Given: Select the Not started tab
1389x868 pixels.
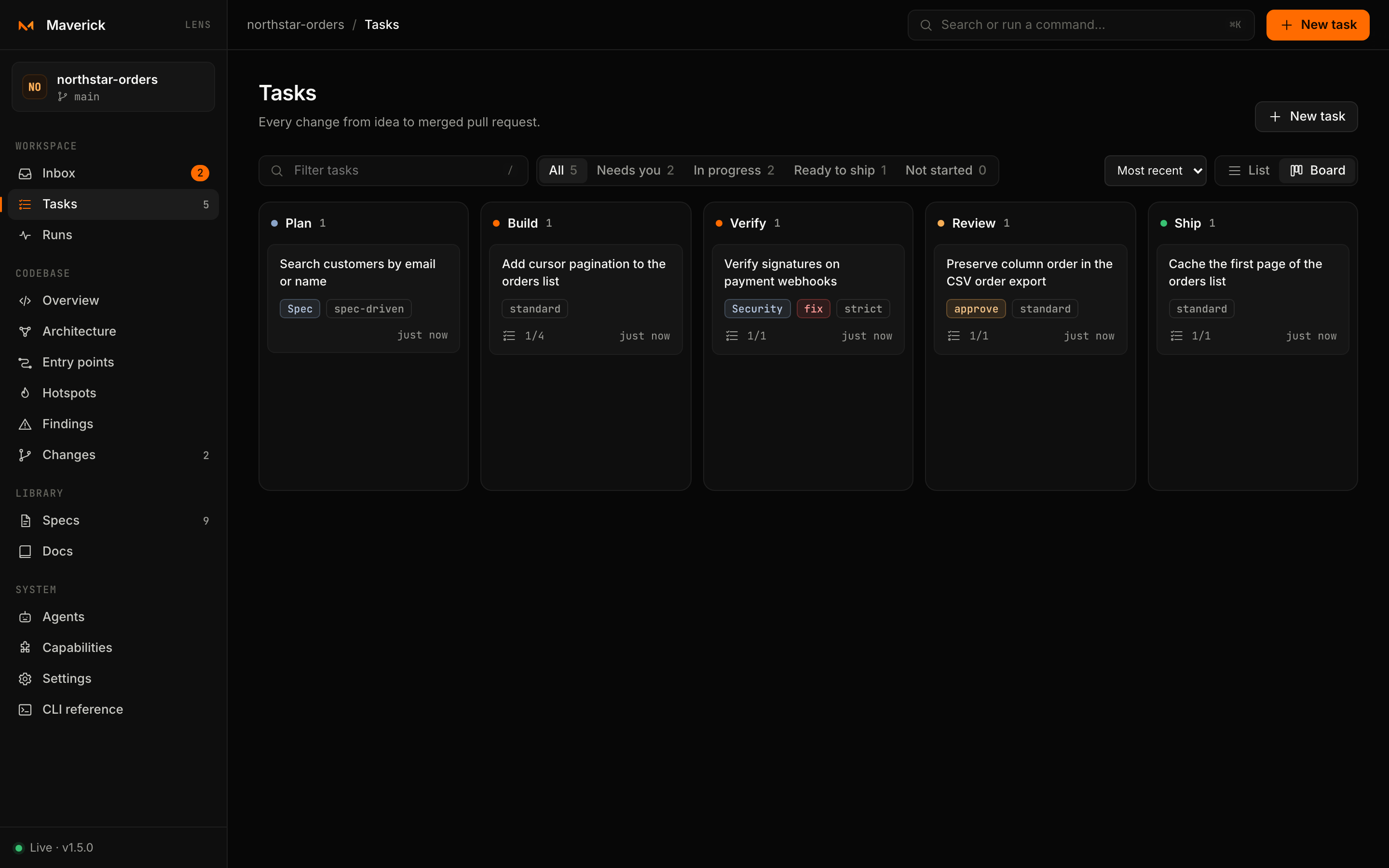Looking at the screenshot, I should [946, 171].
